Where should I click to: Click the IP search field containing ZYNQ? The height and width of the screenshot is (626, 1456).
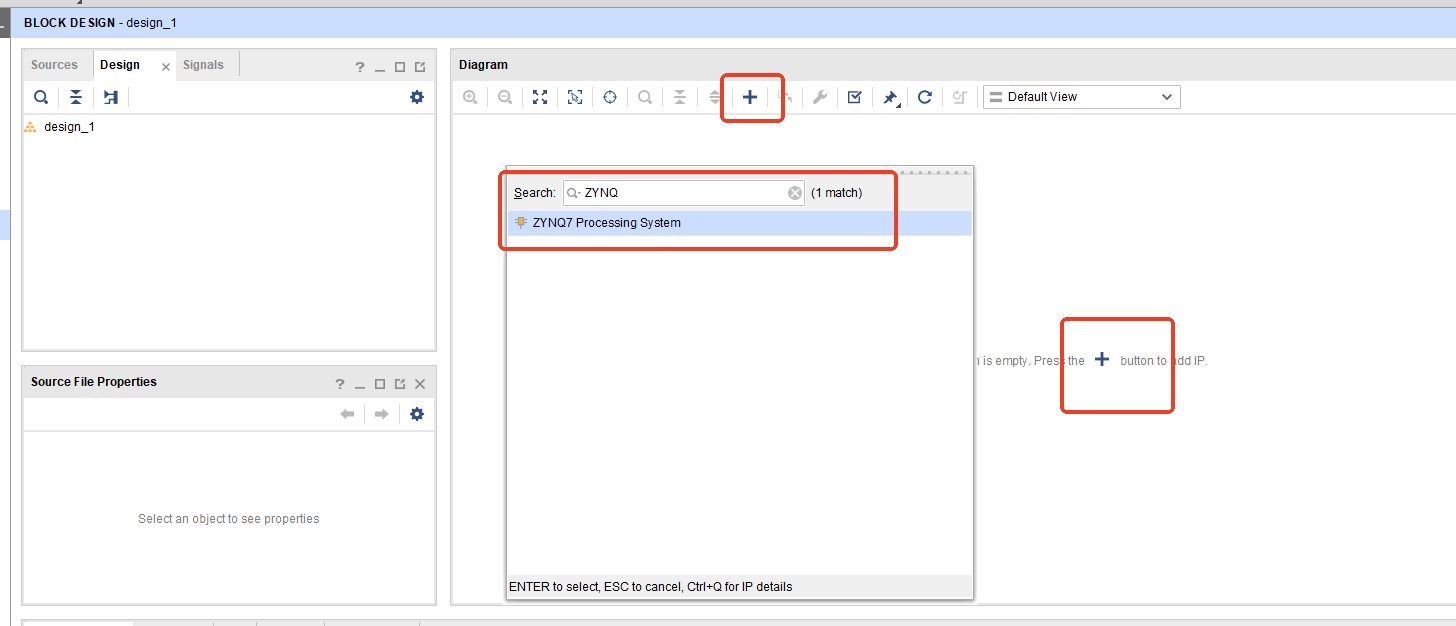684,193
